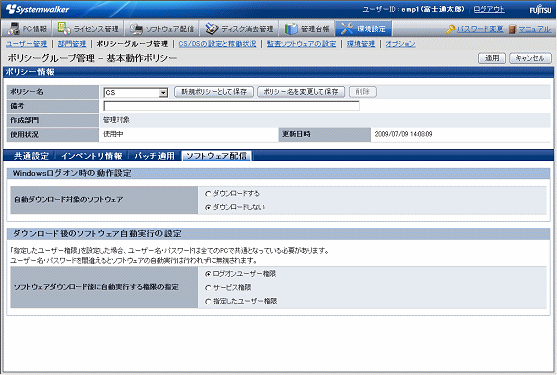Switch to the ソフトウェア配信 policy tab
The image size is (557, 375).
click(216, 156)
